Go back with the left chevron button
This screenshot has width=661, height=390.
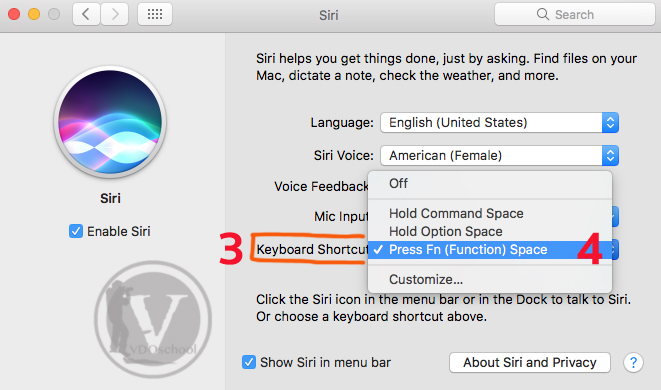point(86,14)
